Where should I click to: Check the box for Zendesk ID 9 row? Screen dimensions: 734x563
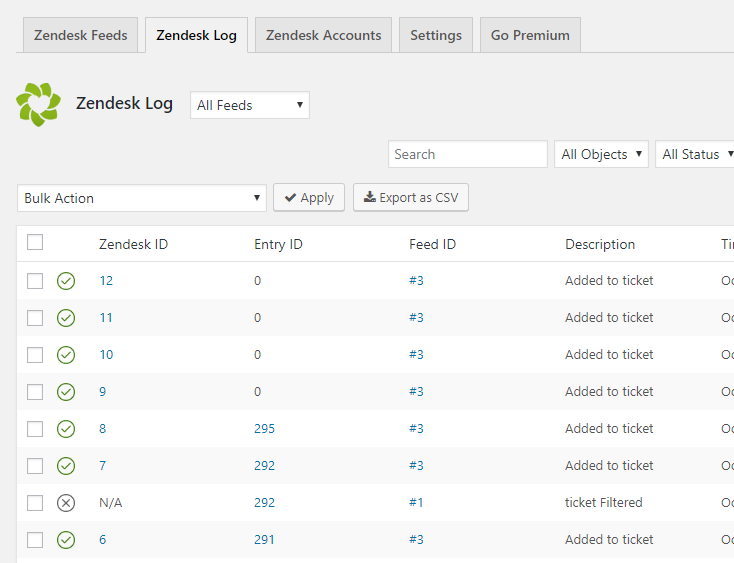tap(35, 392)
